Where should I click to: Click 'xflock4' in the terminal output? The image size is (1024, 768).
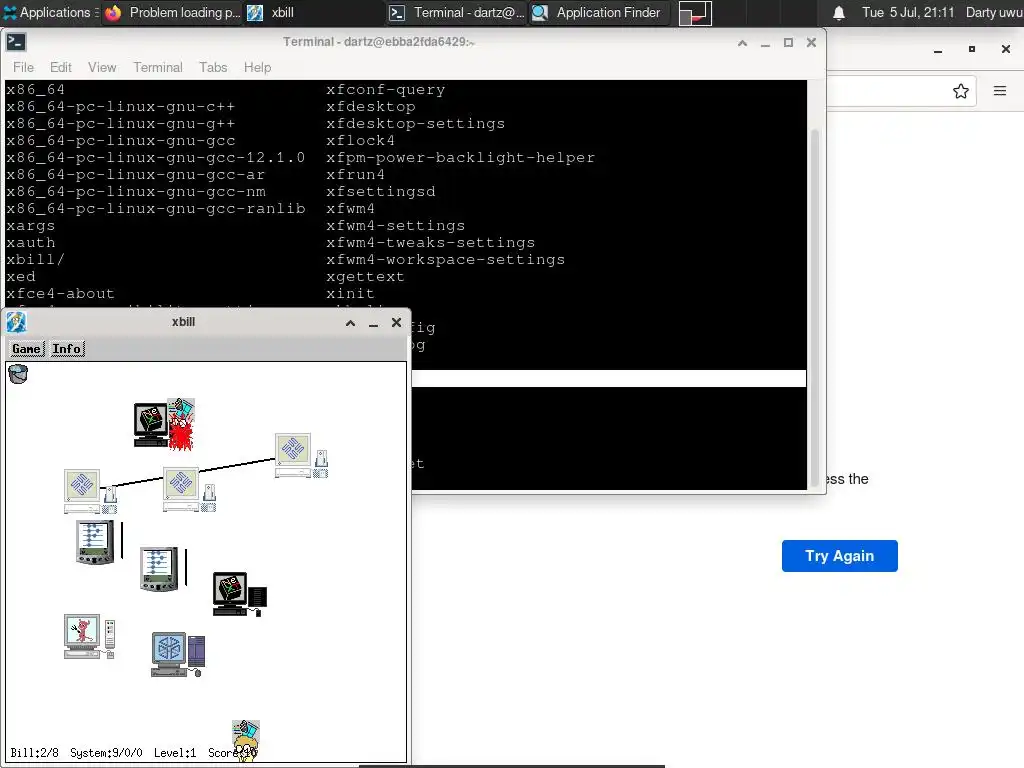pos(360,140)
